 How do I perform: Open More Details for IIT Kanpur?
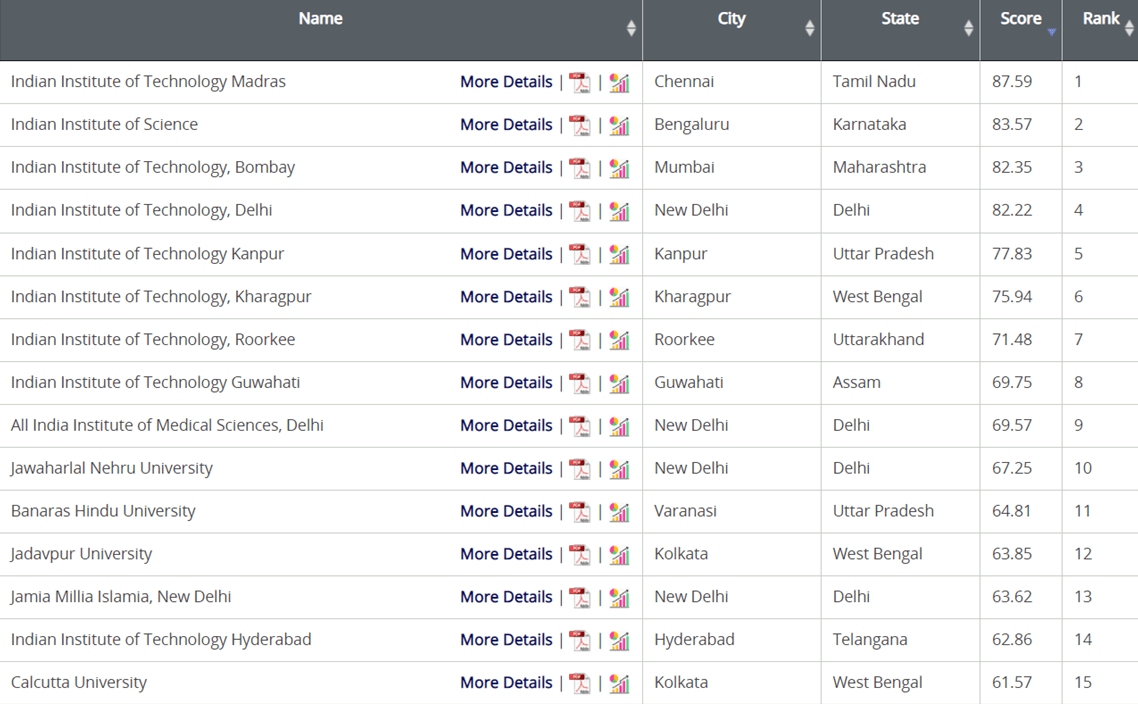pyautogui.click(x=506, y=254)
